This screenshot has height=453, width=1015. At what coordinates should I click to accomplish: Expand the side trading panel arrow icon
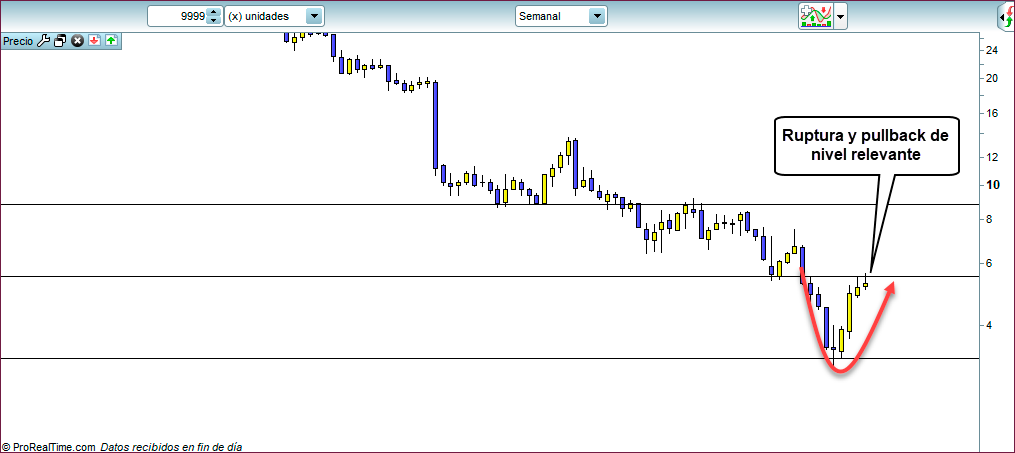tap(1005, 17)
